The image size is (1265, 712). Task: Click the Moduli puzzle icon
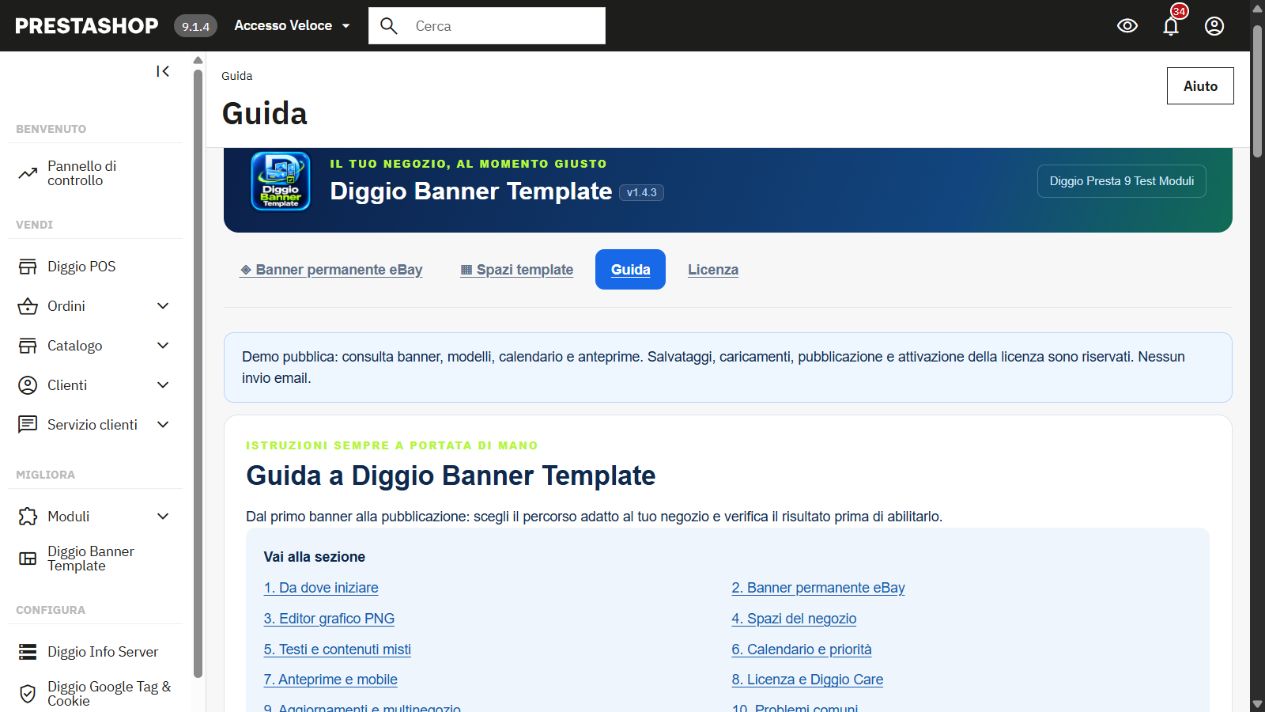coord(28,516)
